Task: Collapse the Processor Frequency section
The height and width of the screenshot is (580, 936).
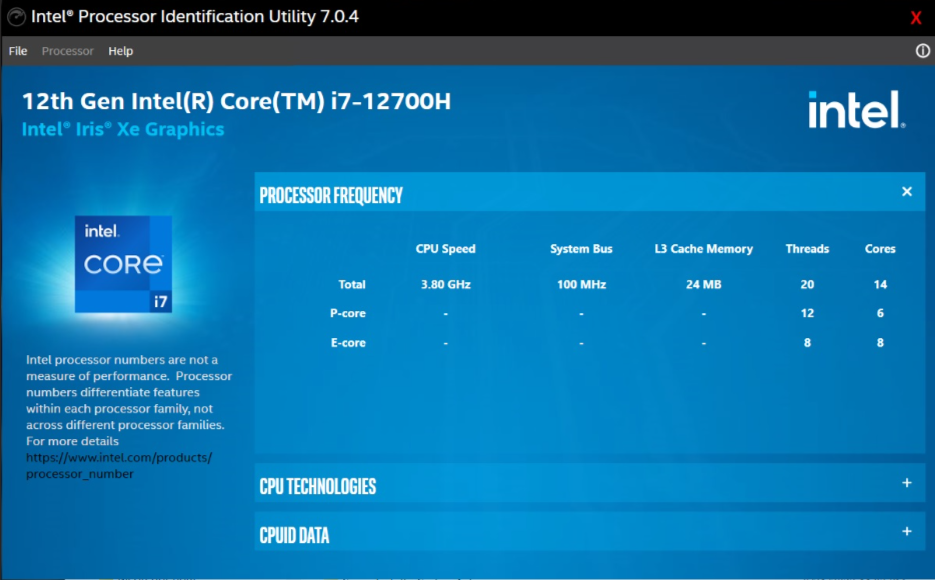Action: click(x=907, y=192)
